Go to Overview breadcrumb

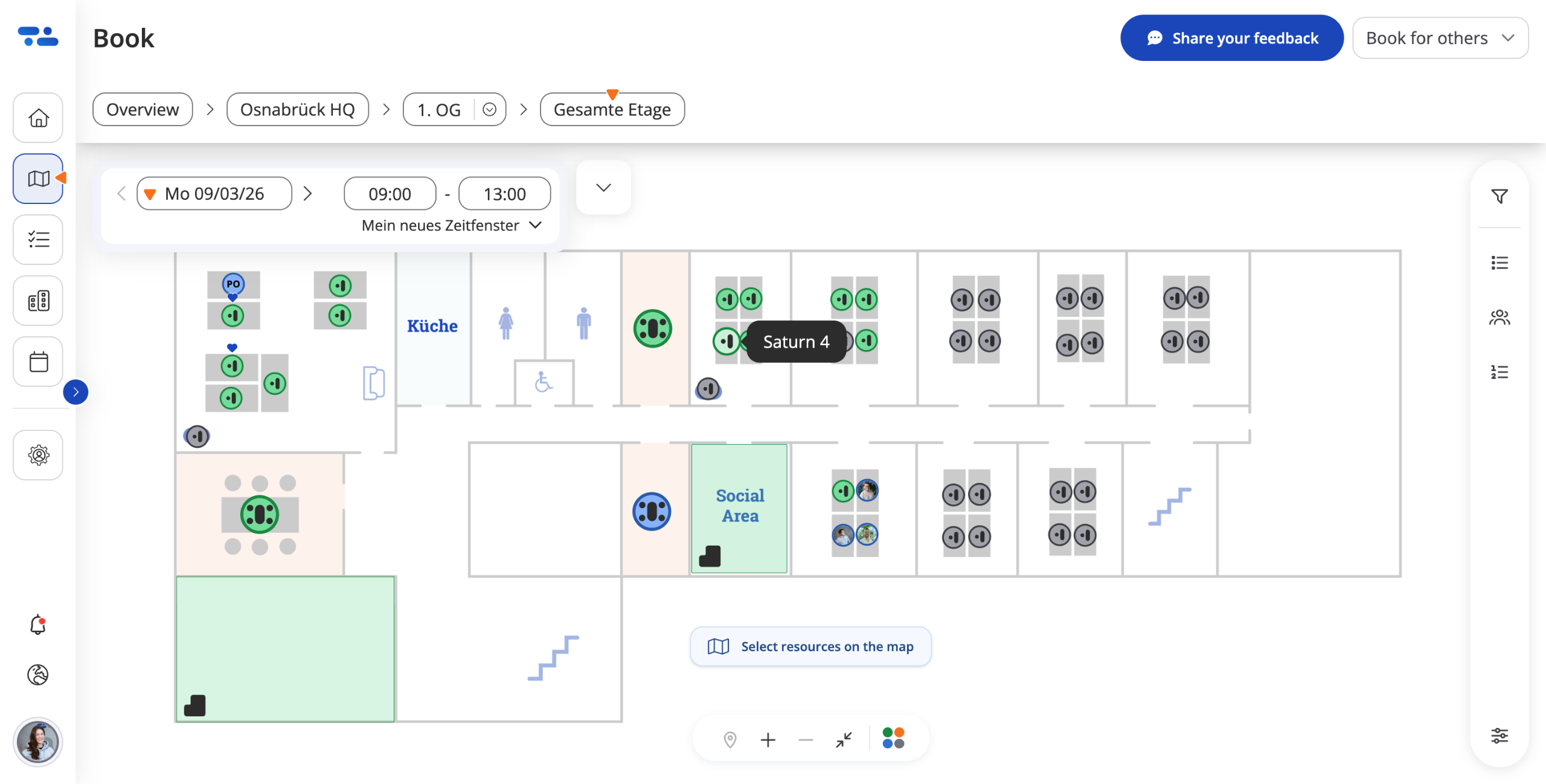(143, 109)
